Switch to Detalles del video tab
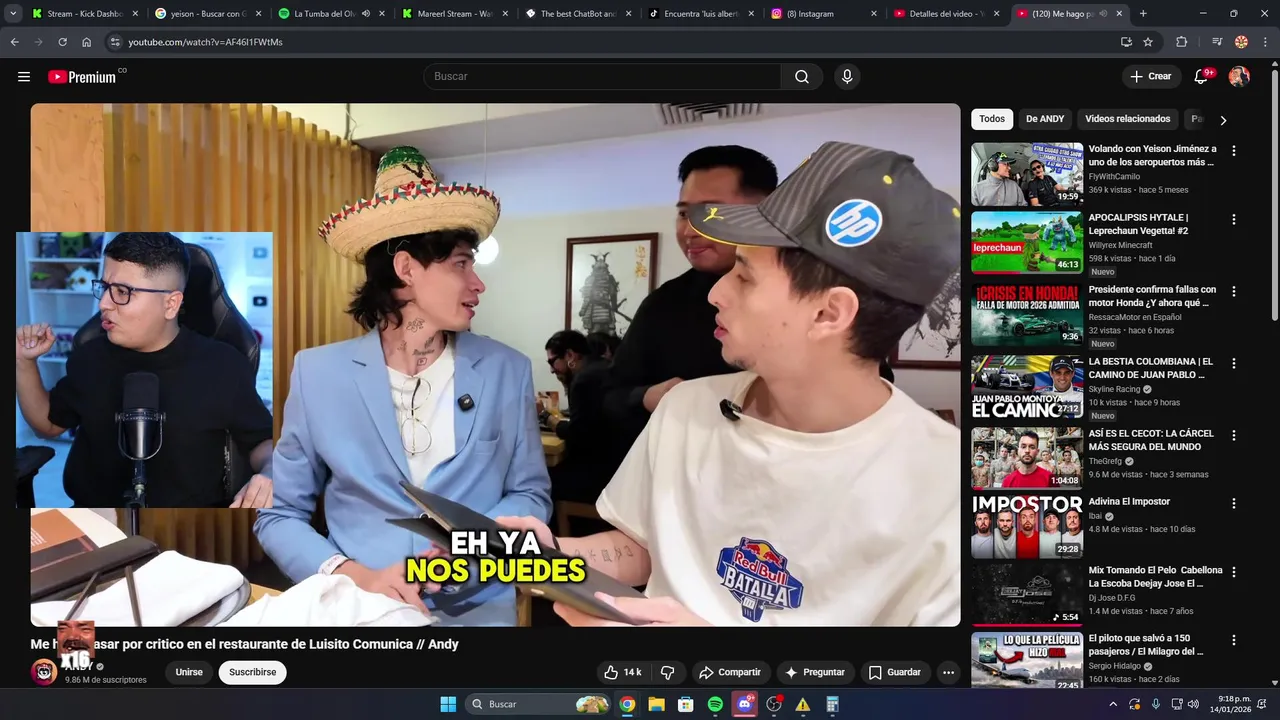The image size is (1280, 720). [x=948, y=14]
